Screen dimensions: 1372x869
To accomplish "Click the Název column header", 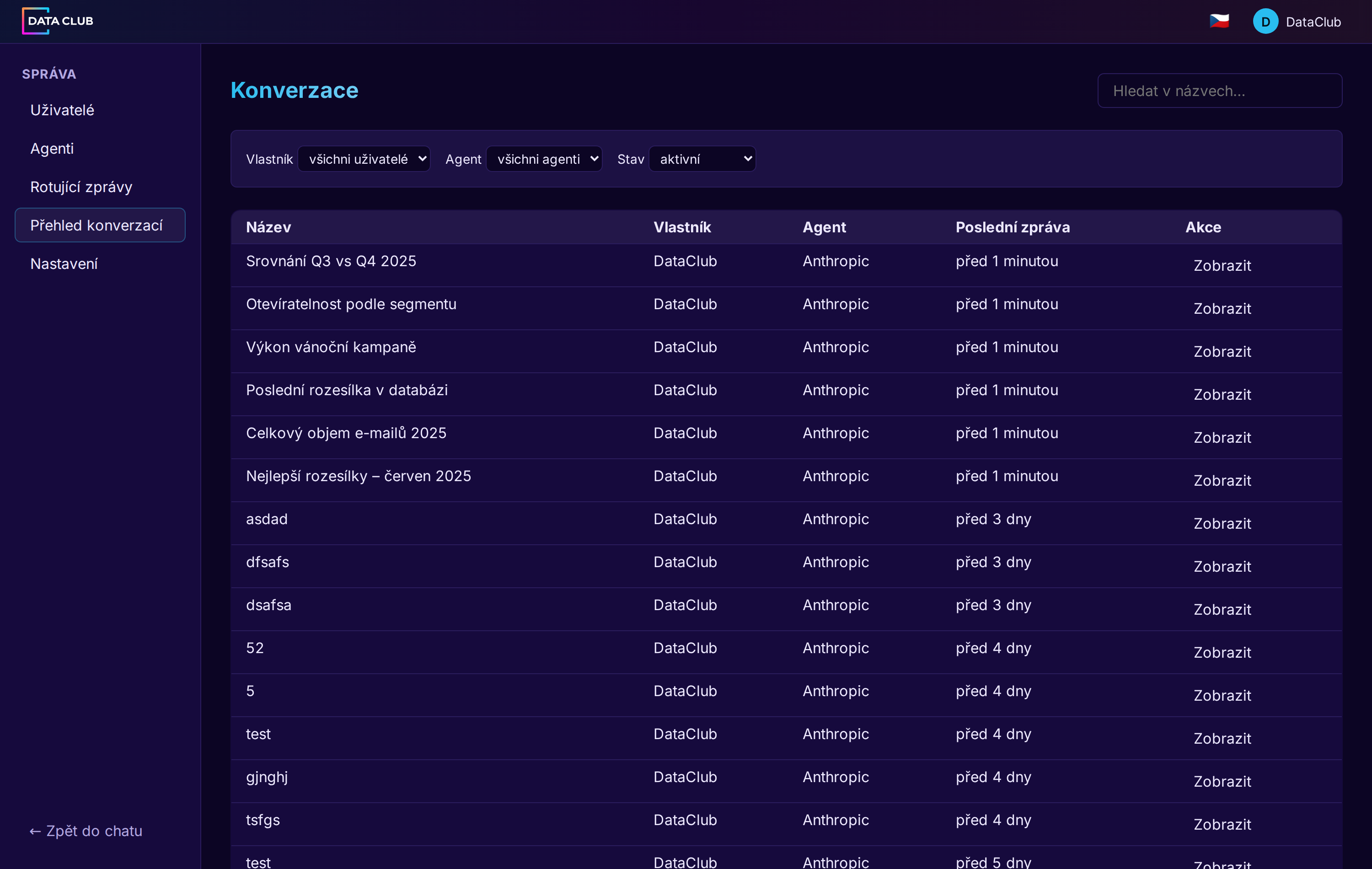I will click(x=268, y=227).
